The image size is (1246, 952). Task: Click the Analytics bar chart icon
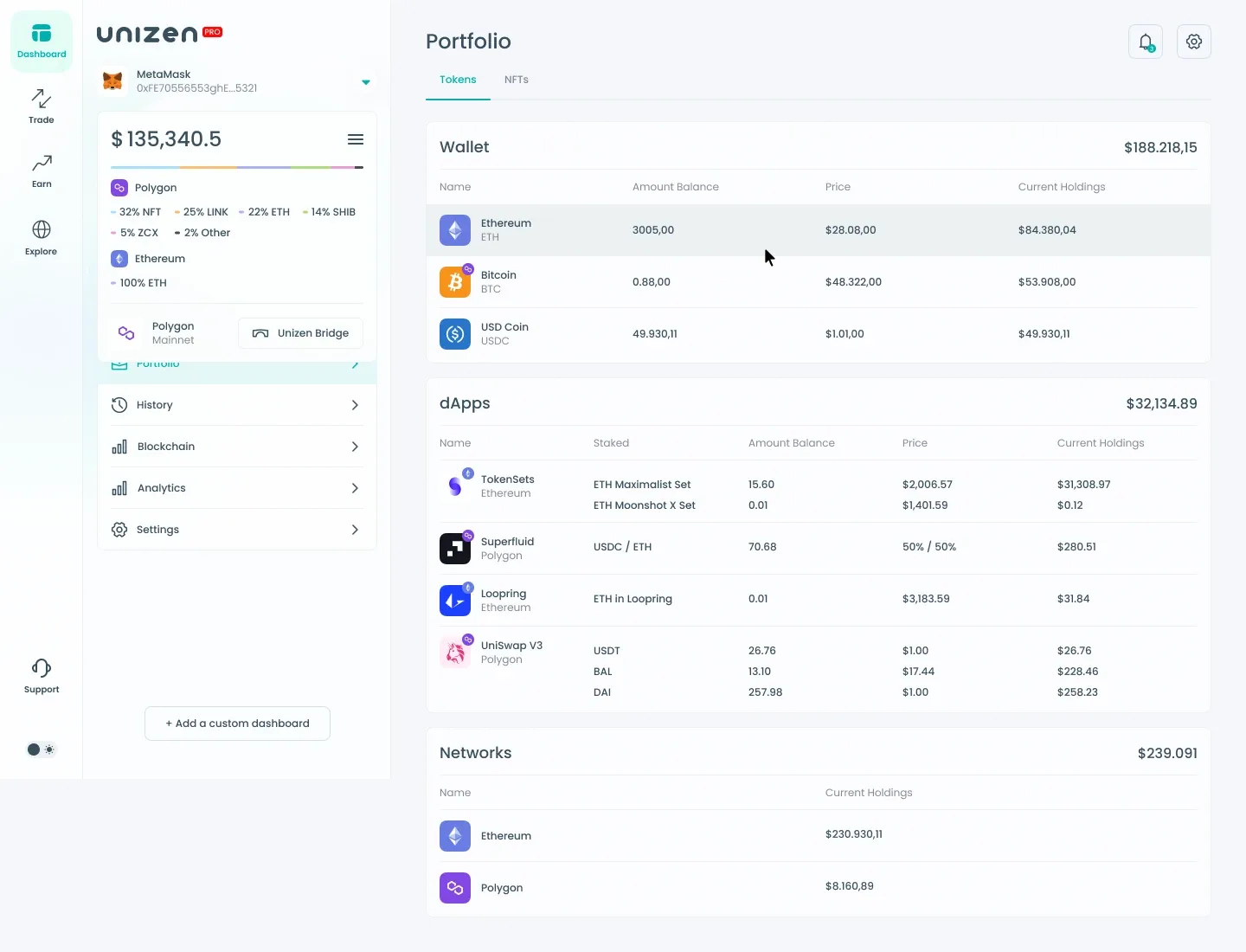click(119, 488)
